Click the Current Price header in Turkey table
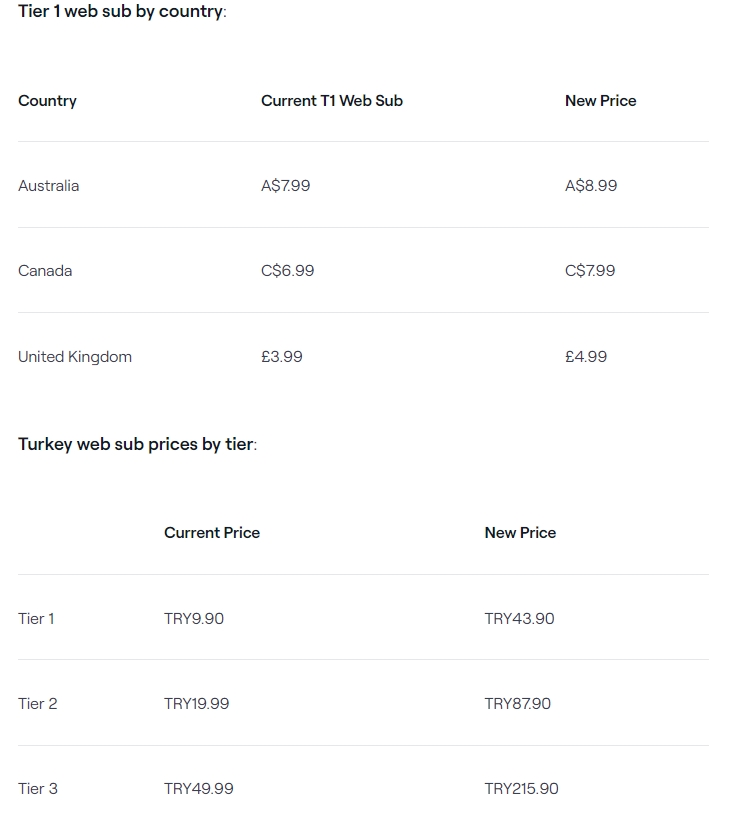 tap(212, 533)
